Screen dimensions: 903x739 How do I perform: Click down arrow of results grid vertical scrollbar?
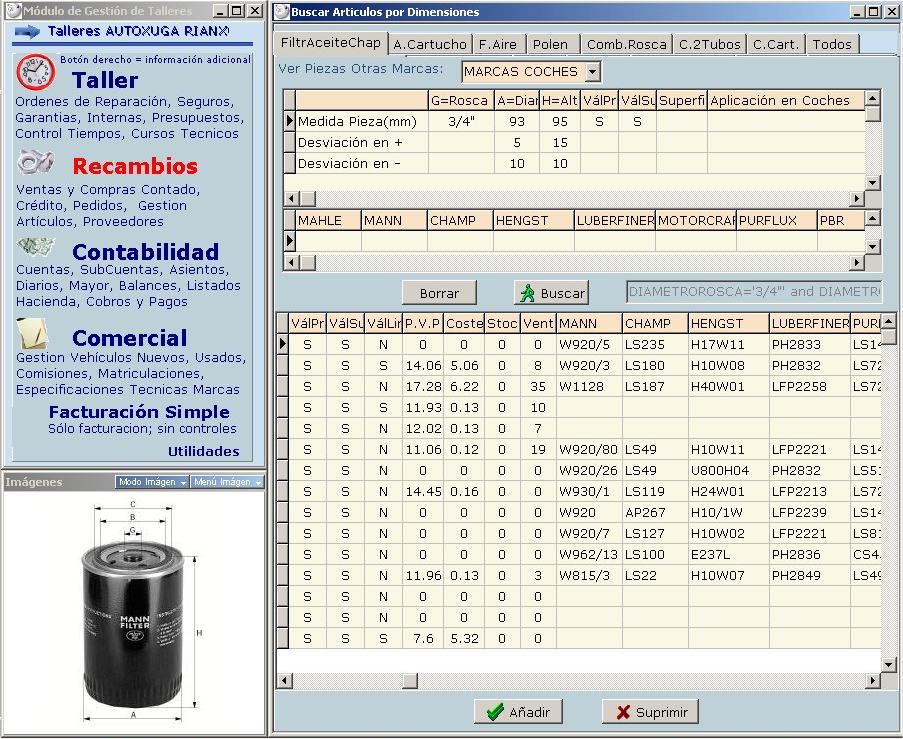889,666
